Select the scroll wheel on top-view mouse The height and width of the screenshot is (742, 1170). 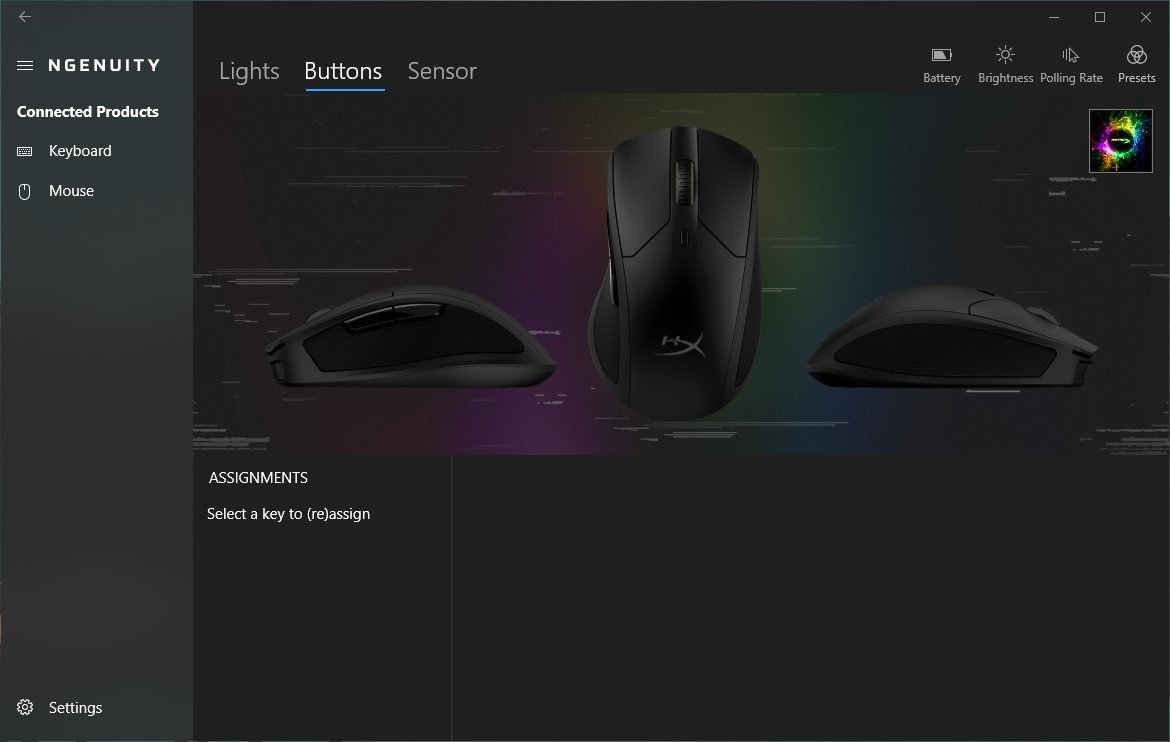point(684,183)
